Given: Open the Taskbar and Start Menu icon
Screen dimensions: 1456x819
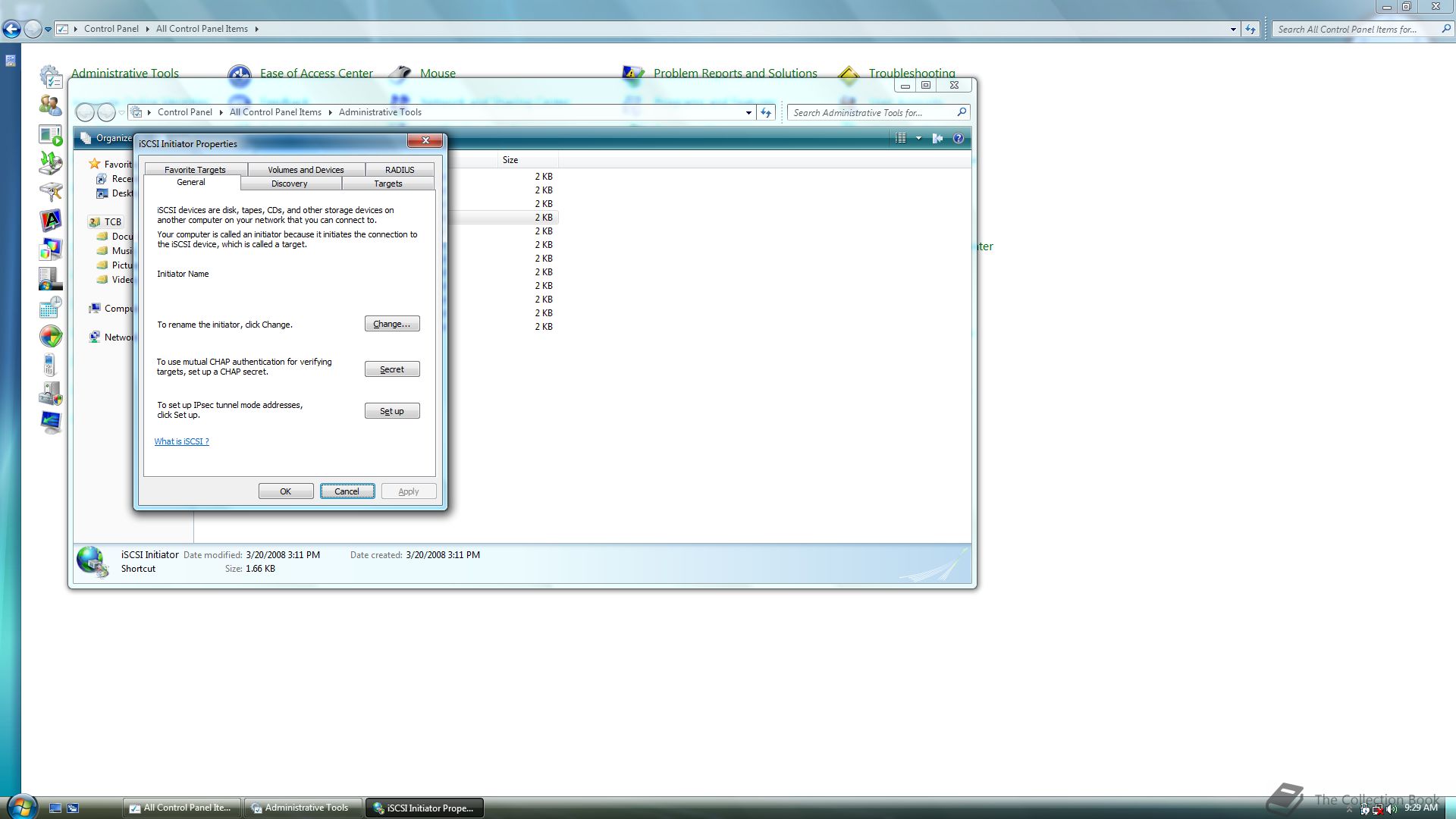Looking at the screenshot, I should coord(51,278).
